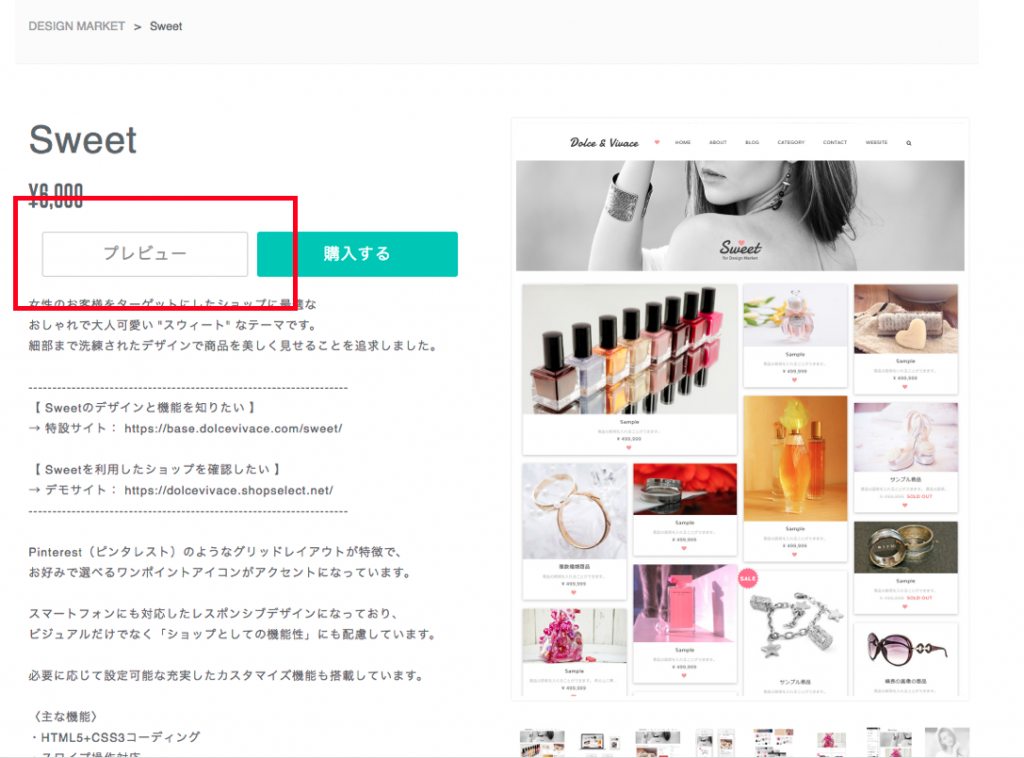
Task: Click the ・HTML5+CSS3コーディング feature line
Action: pos(115,737)
